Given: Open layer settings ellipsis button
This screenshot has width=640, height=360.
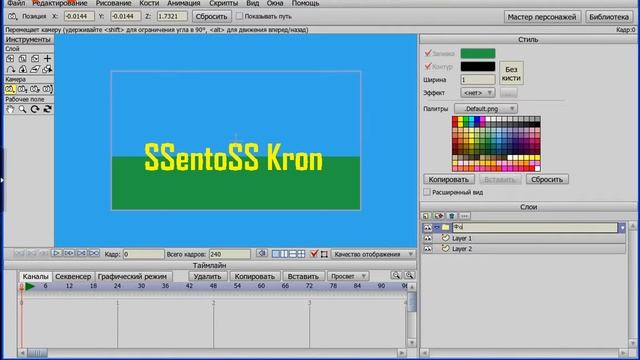Looking at the screenshot, I should pos(464,216).
